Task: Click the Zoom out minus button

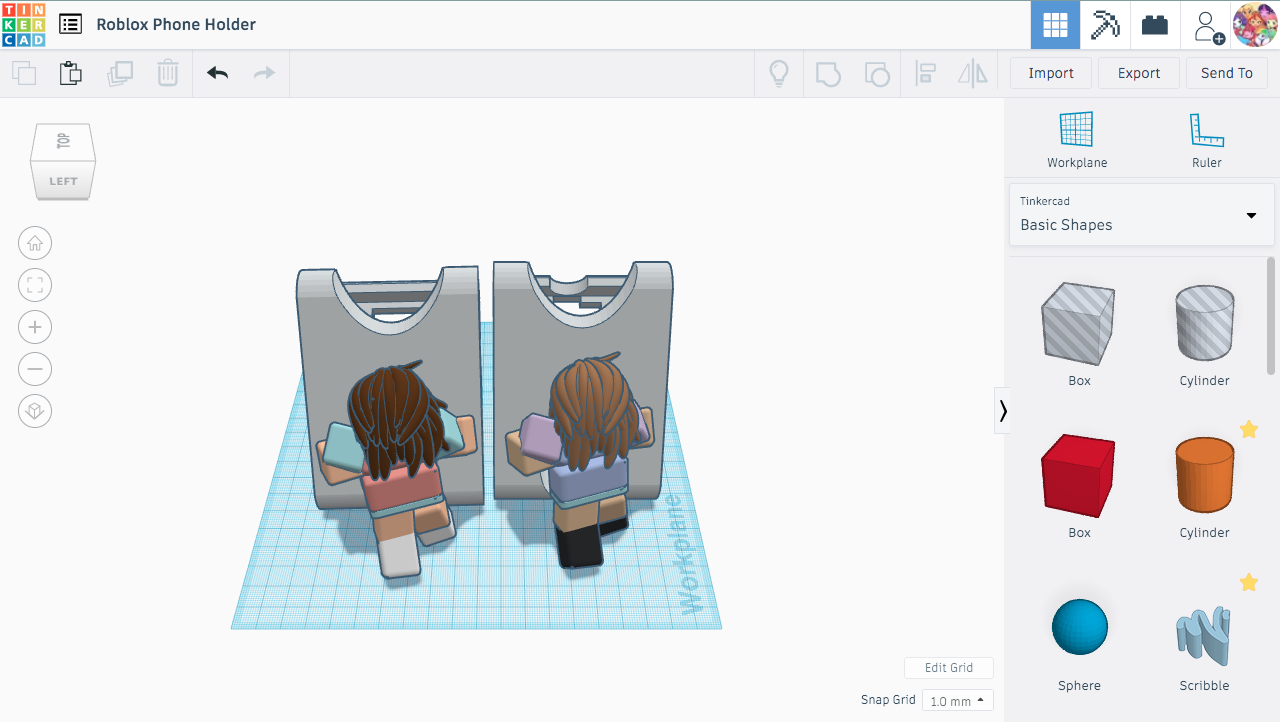Action: pyautogui.click(x=35, y=369)
